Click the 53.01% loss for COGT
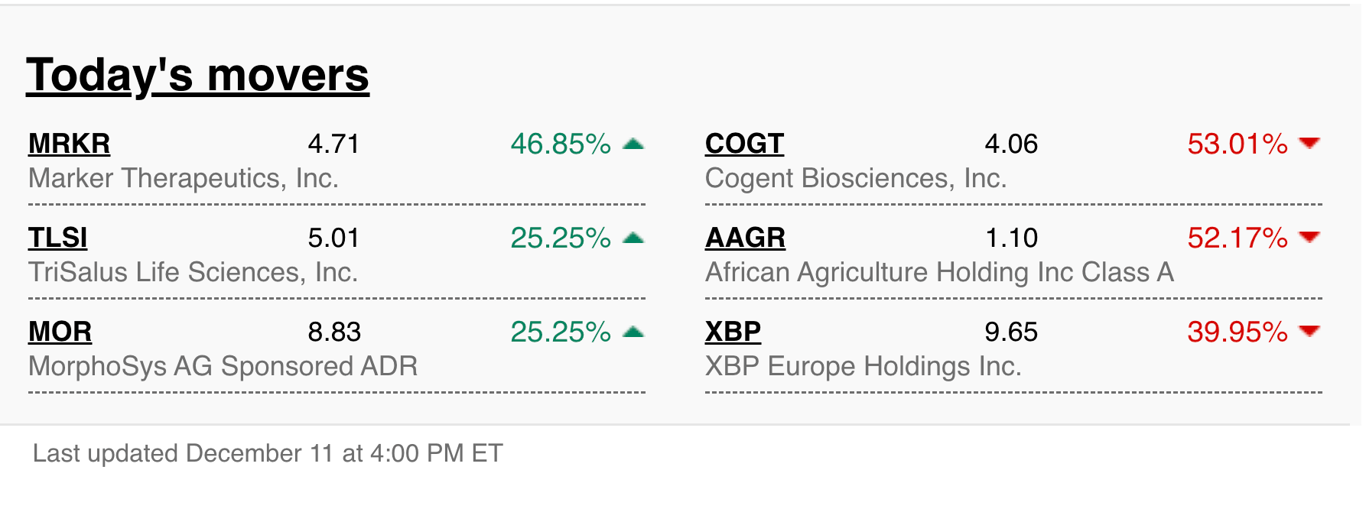The image size is (1366, 509). click(x=1238, y=144)
